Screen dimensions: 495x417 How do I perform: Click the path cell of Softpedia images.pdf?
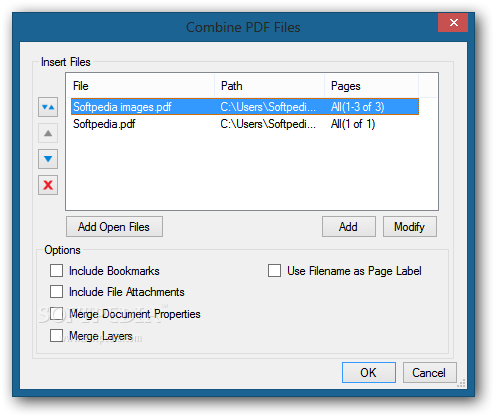pos(268,107)
